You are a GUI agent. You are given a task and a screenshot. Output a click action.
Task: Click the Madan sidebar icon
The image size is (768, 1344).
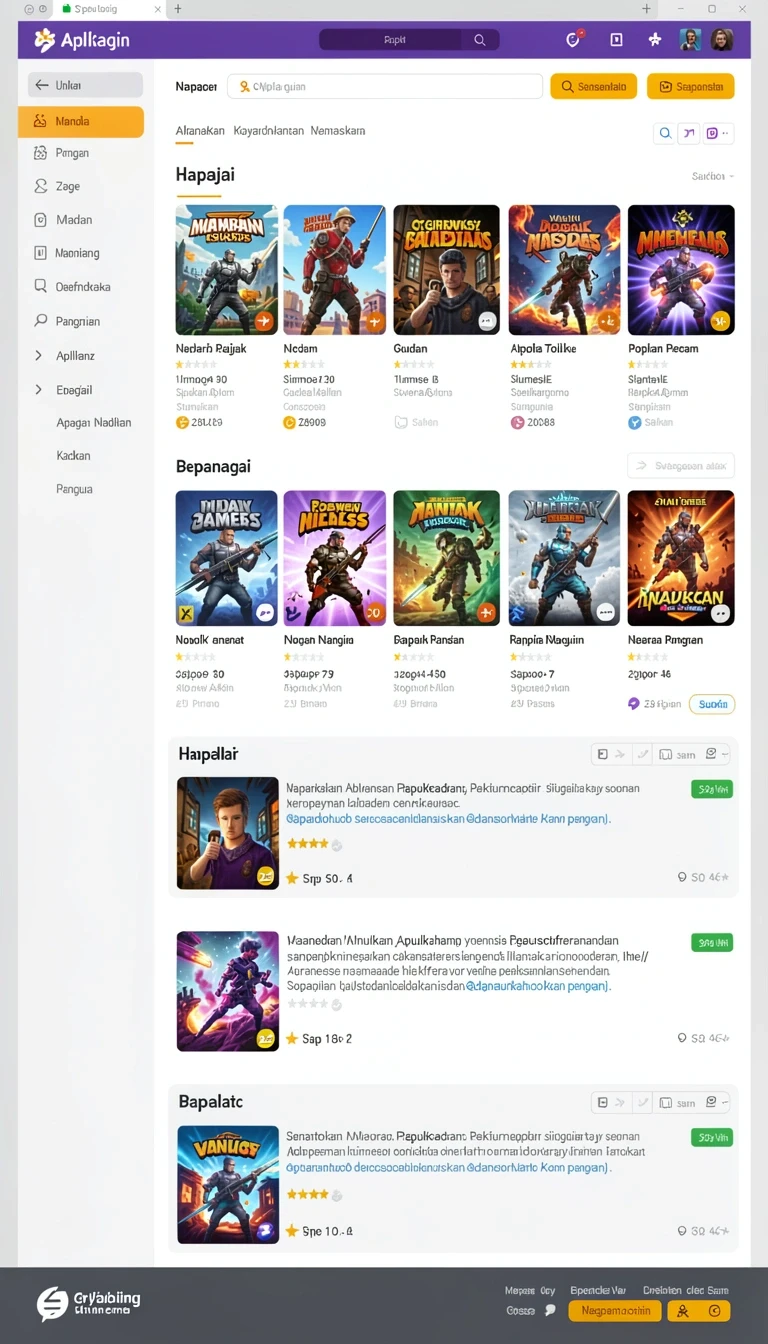point(40,219)
